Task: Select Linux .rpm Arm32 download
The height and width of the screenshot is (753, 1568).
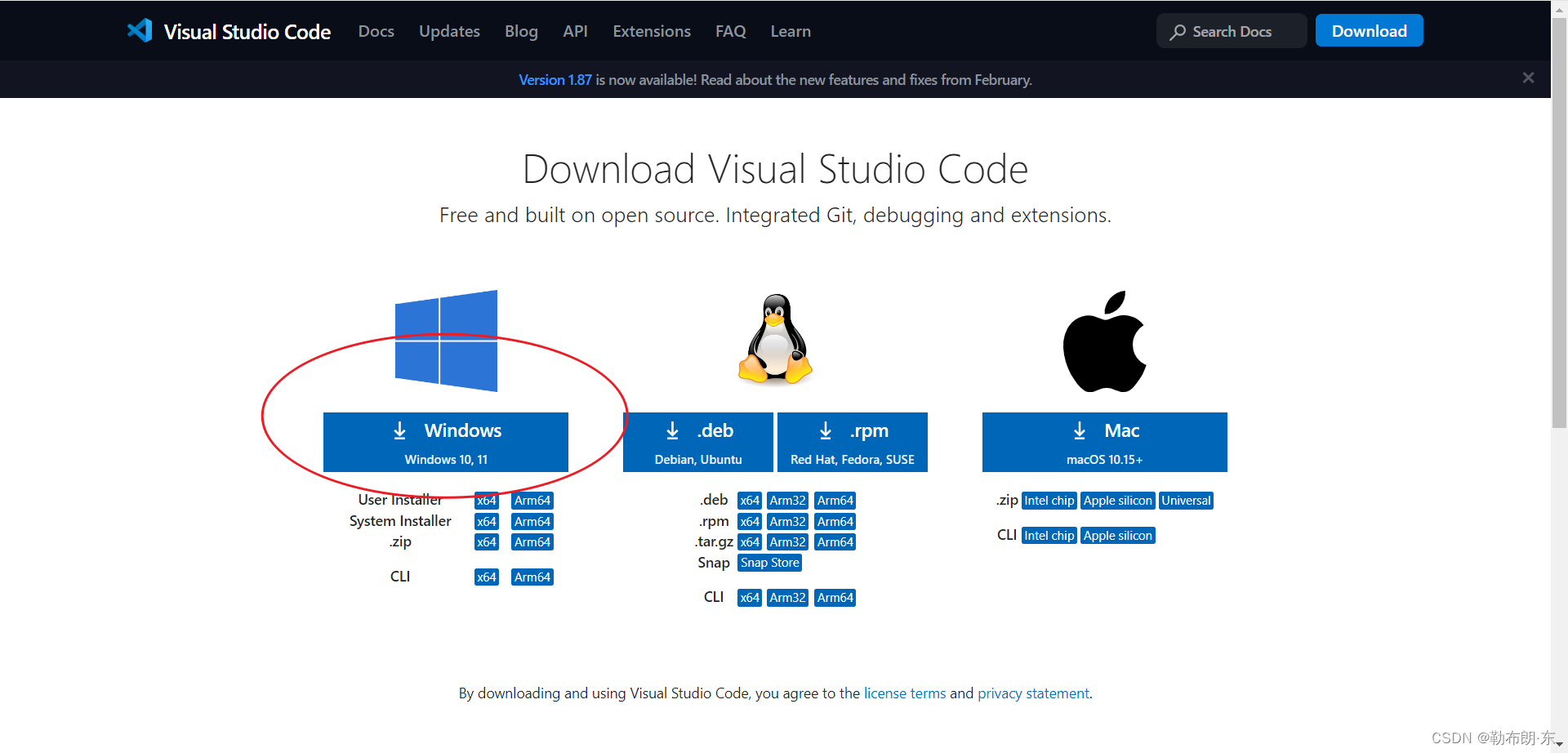Action: point(788,522)
